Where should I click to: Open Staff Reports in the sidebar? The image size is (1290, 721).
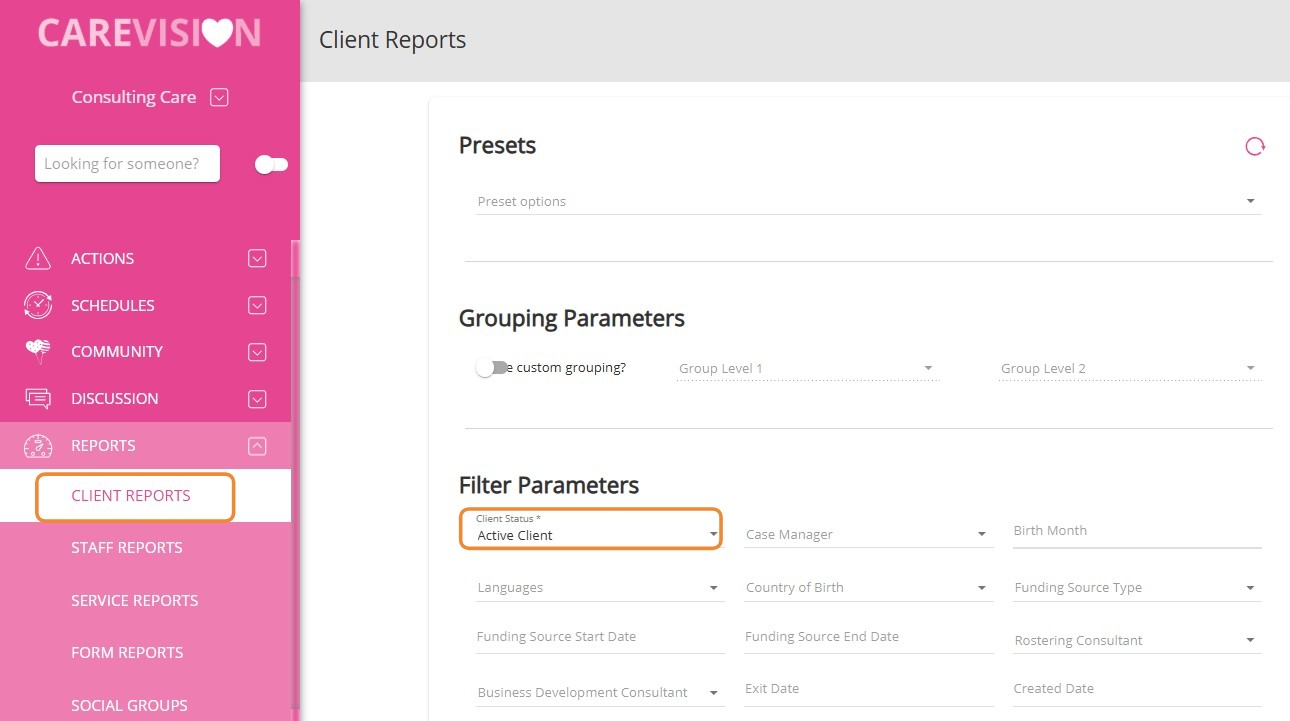[127, 547]
